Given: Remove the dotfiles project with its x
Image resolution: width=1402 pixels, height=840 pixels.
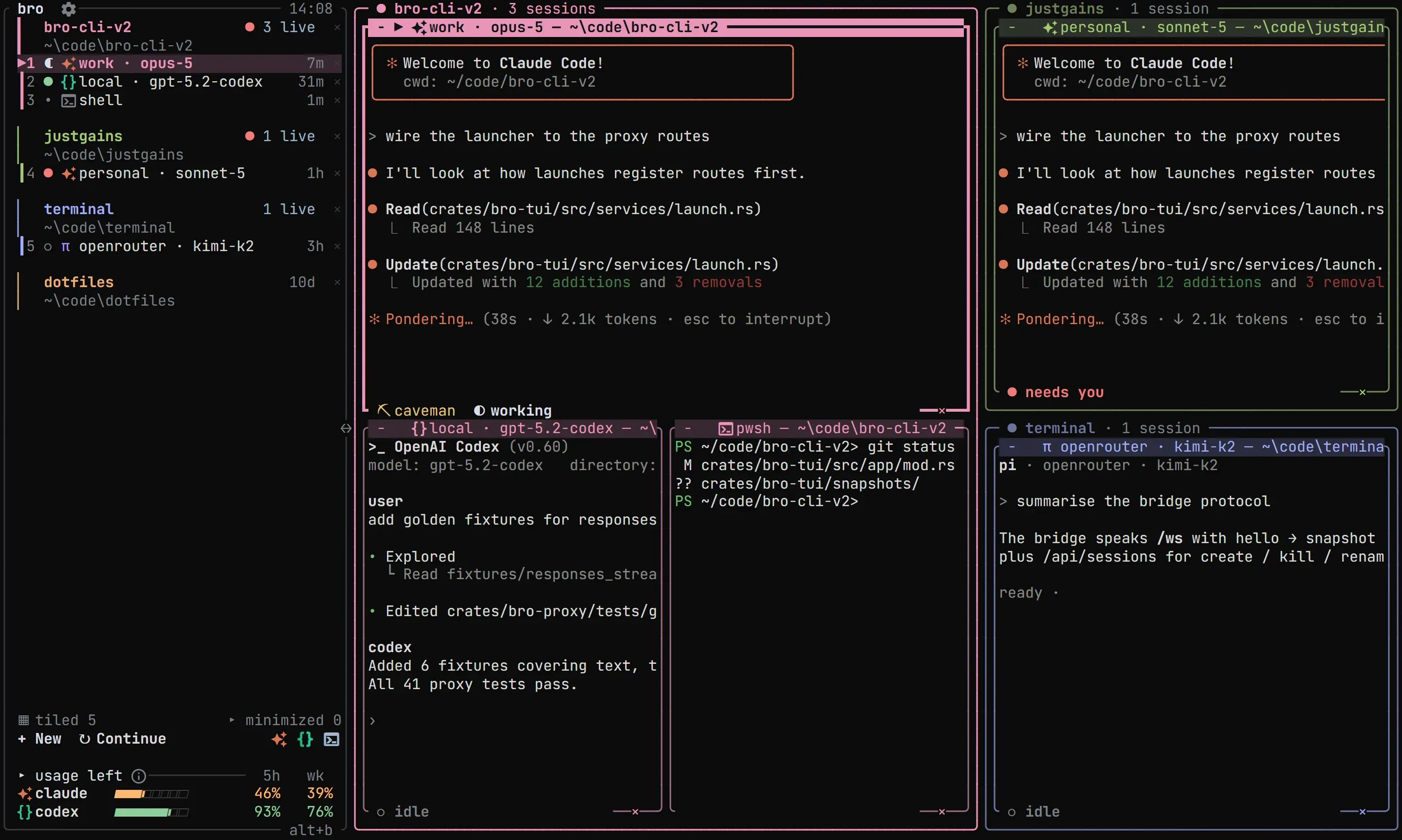Looking at the screenshot, I should [x=337, y=282].
